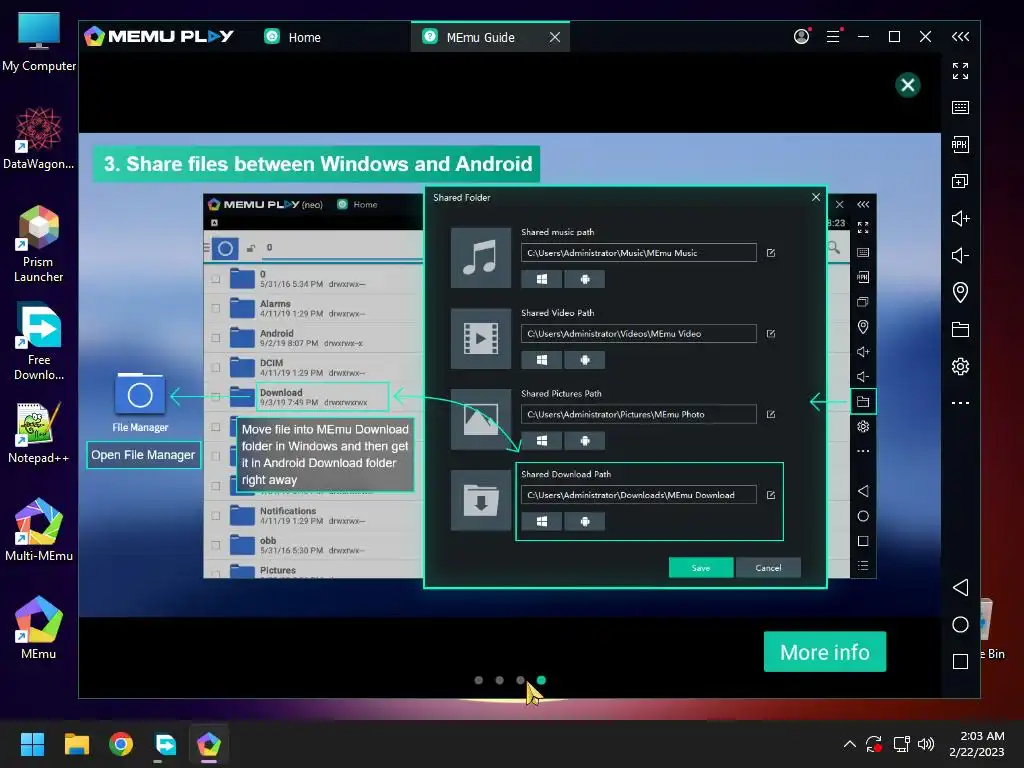Open the multi-window instance icon in sidebar
The width and height of the screenshot is (1024, 768).
click(x=960, y=181)
